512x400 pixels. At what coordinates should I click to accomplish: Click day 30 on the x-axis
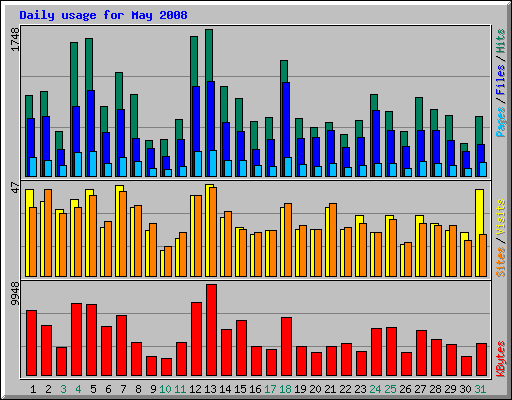(x=465, y=389)
